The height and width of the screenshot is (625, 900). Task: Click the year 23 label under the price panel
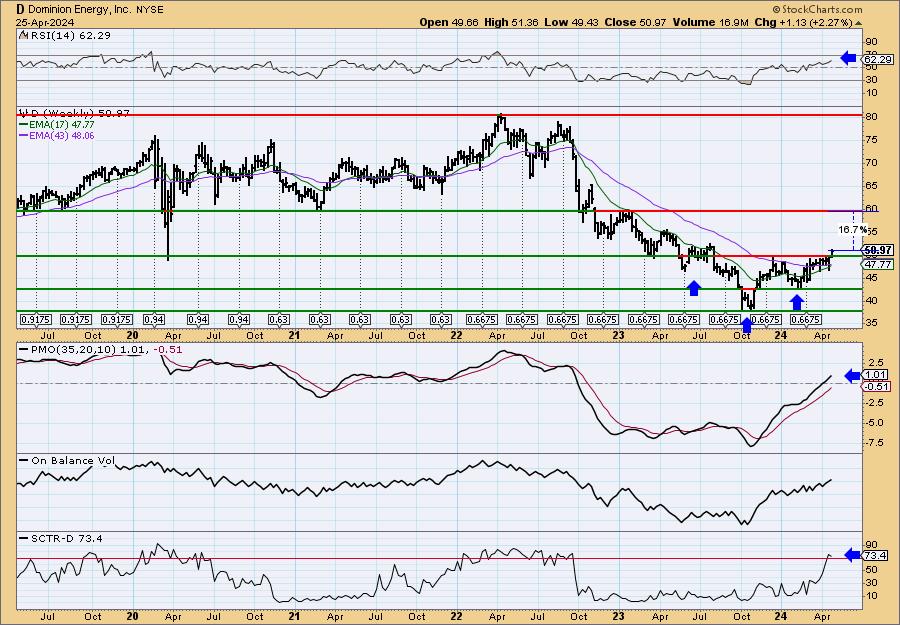618,335
